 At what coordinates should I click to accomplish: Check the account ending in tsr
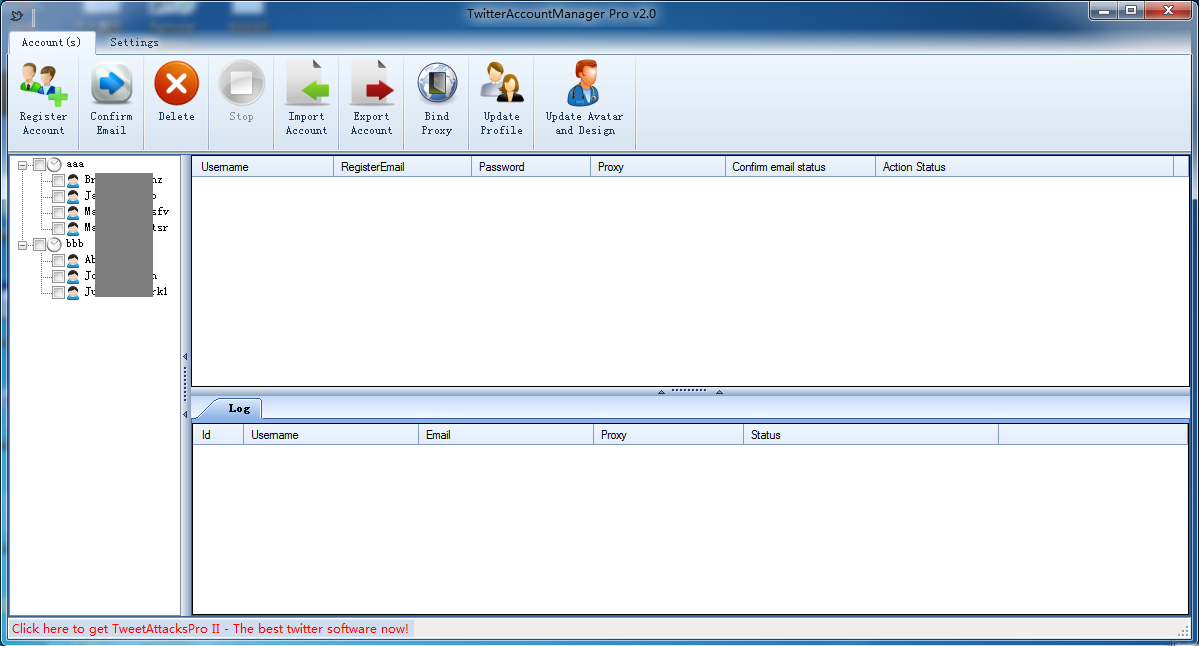[58, 229]
